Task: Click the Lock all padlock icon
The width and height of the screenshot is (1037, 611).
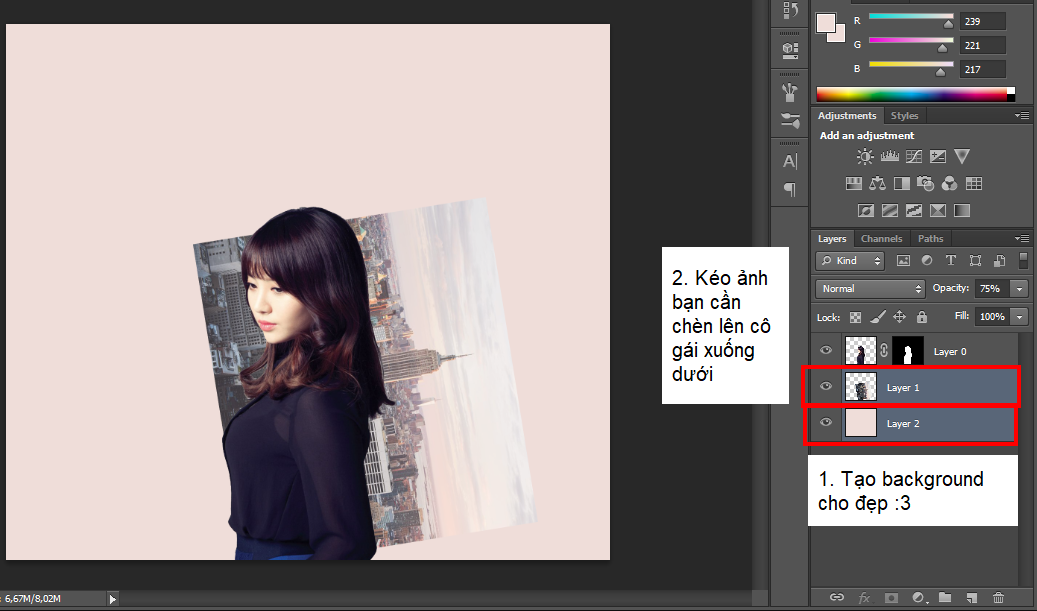Action: [x=921, y=317]
